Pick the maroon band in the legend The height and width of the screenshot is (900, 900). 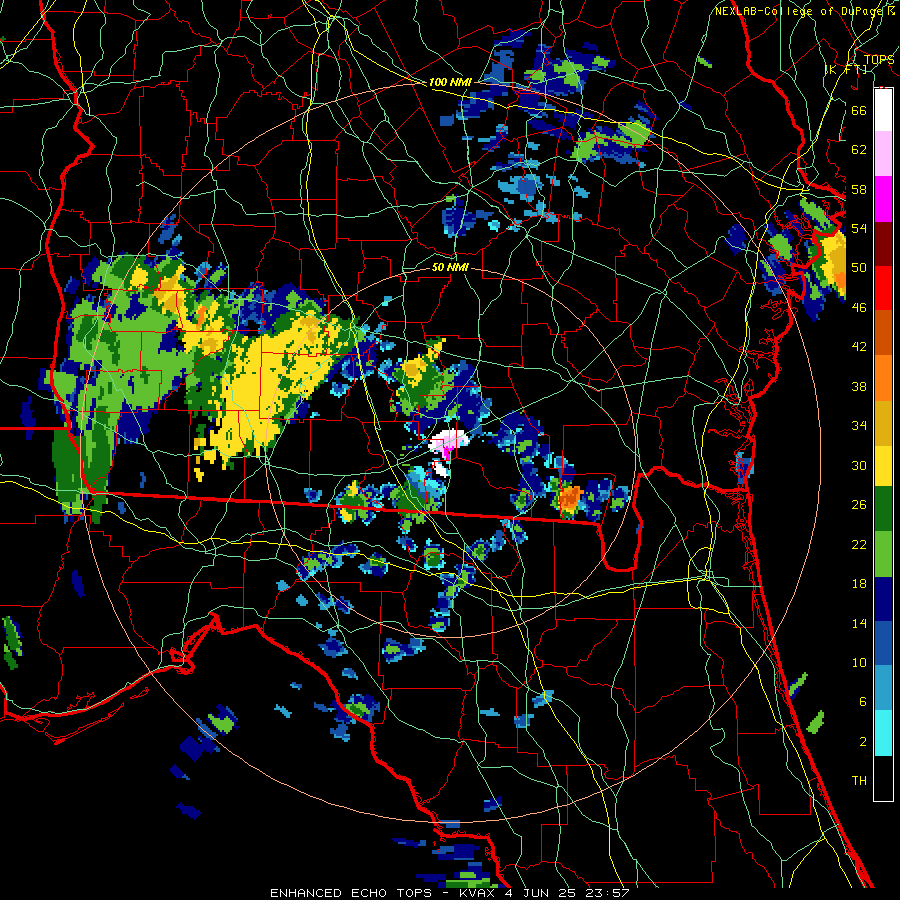(x=883, y=243)
